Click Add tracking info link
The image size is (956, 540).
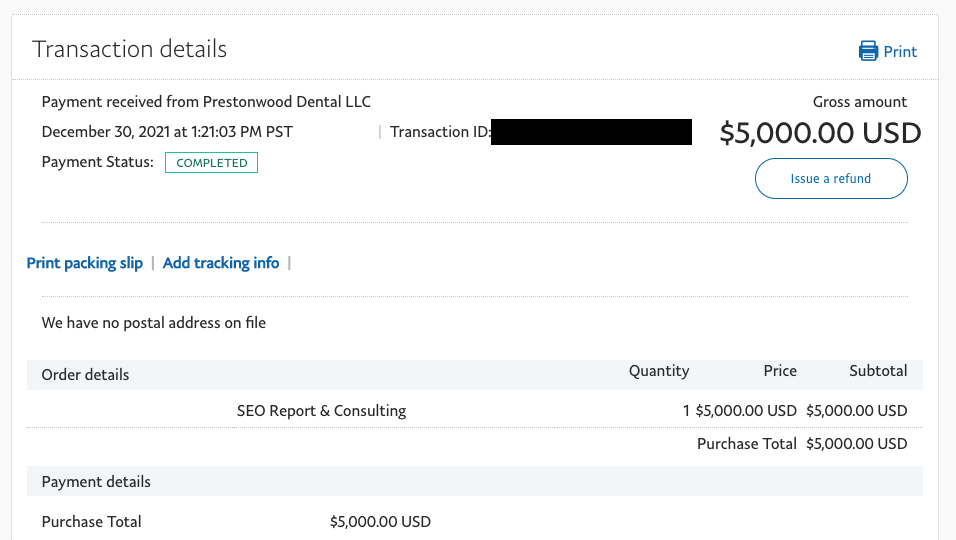pyautogui.click(x=221, y=263)
